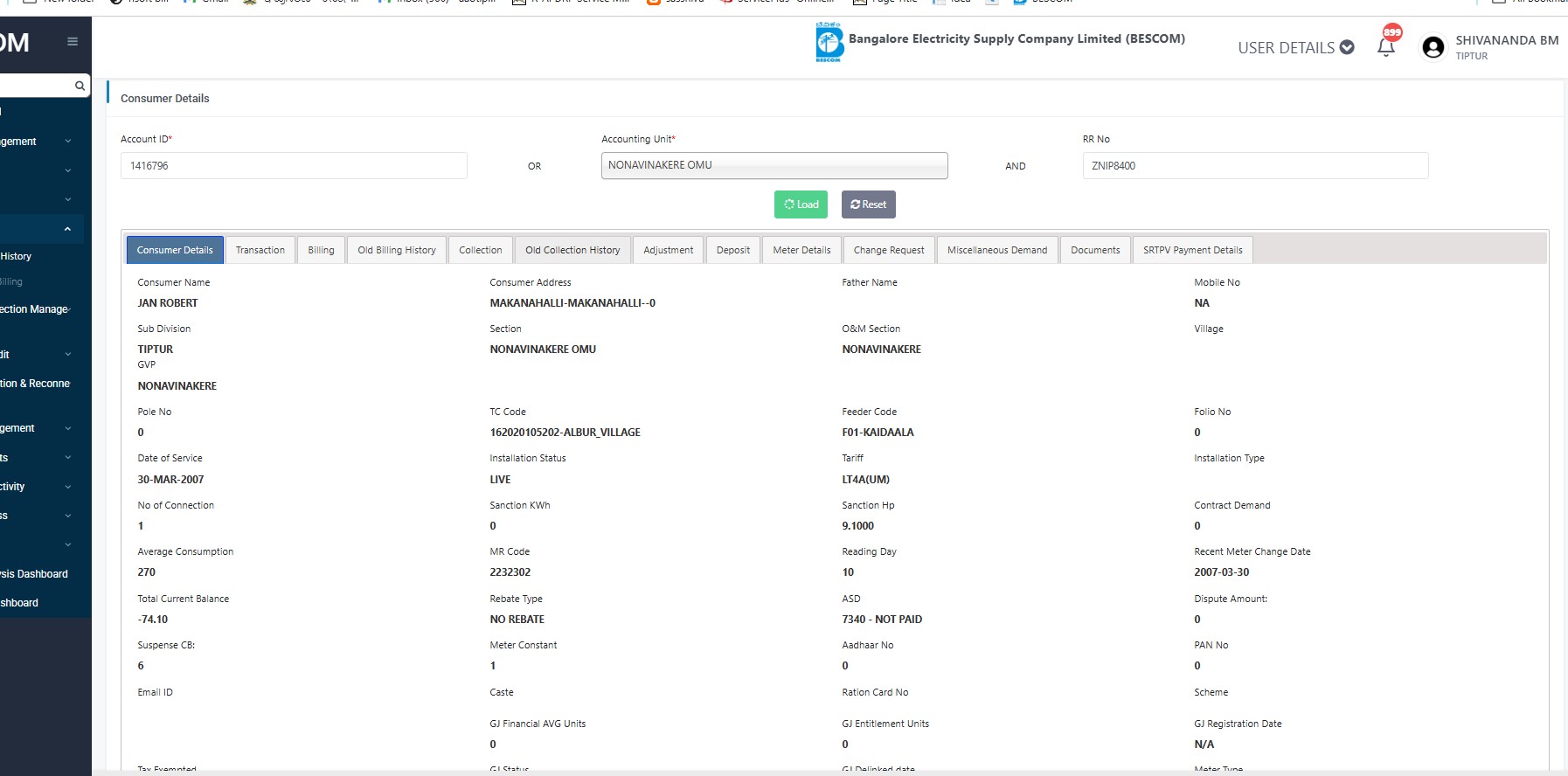Expand the sidebar chevron on the 'ctivity' row
1568x776 pixels.
click(68, 487)
